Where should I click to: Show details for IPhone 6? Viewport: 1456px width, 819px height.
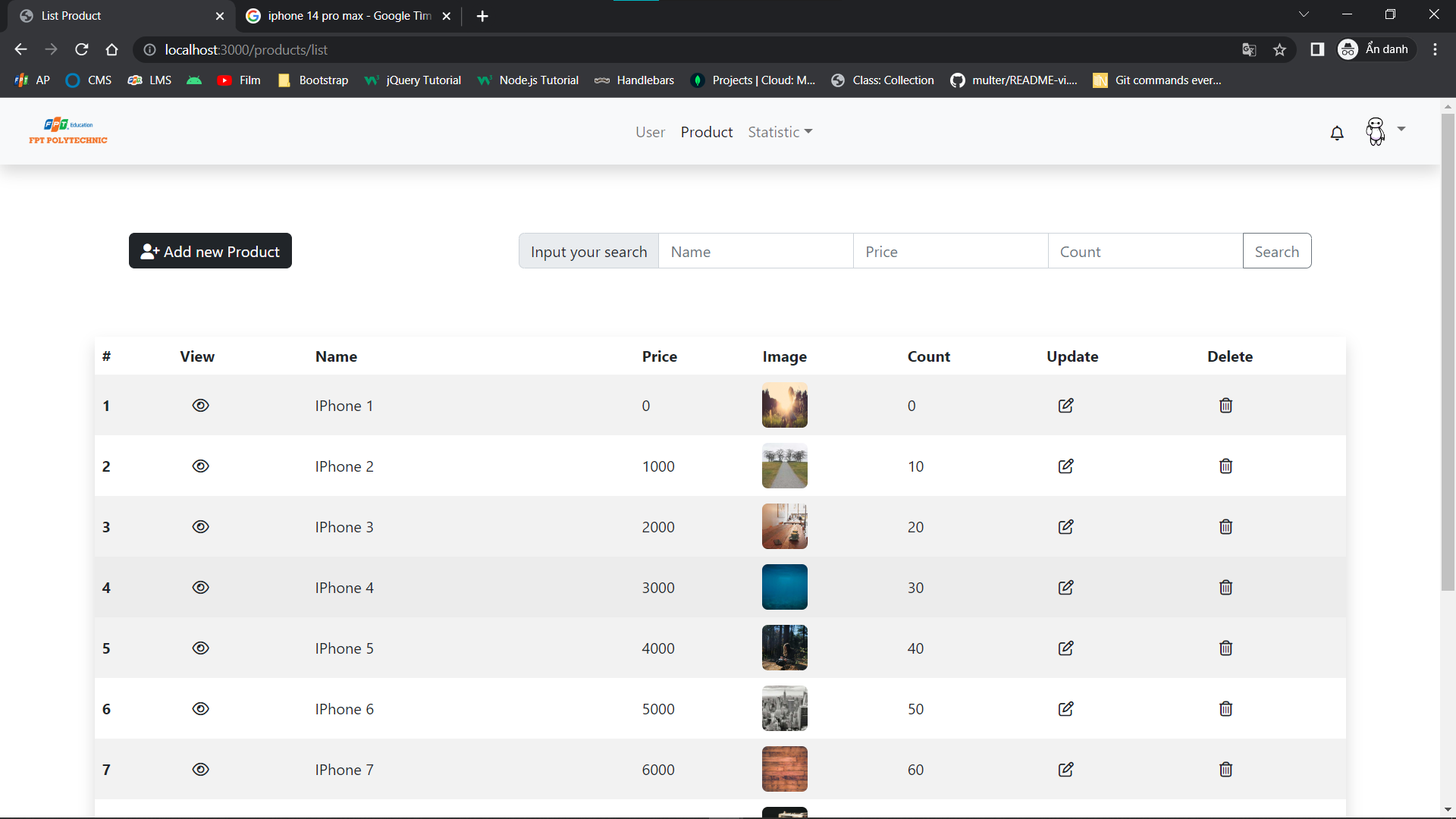pyautogui.click(x=200, y=708)
